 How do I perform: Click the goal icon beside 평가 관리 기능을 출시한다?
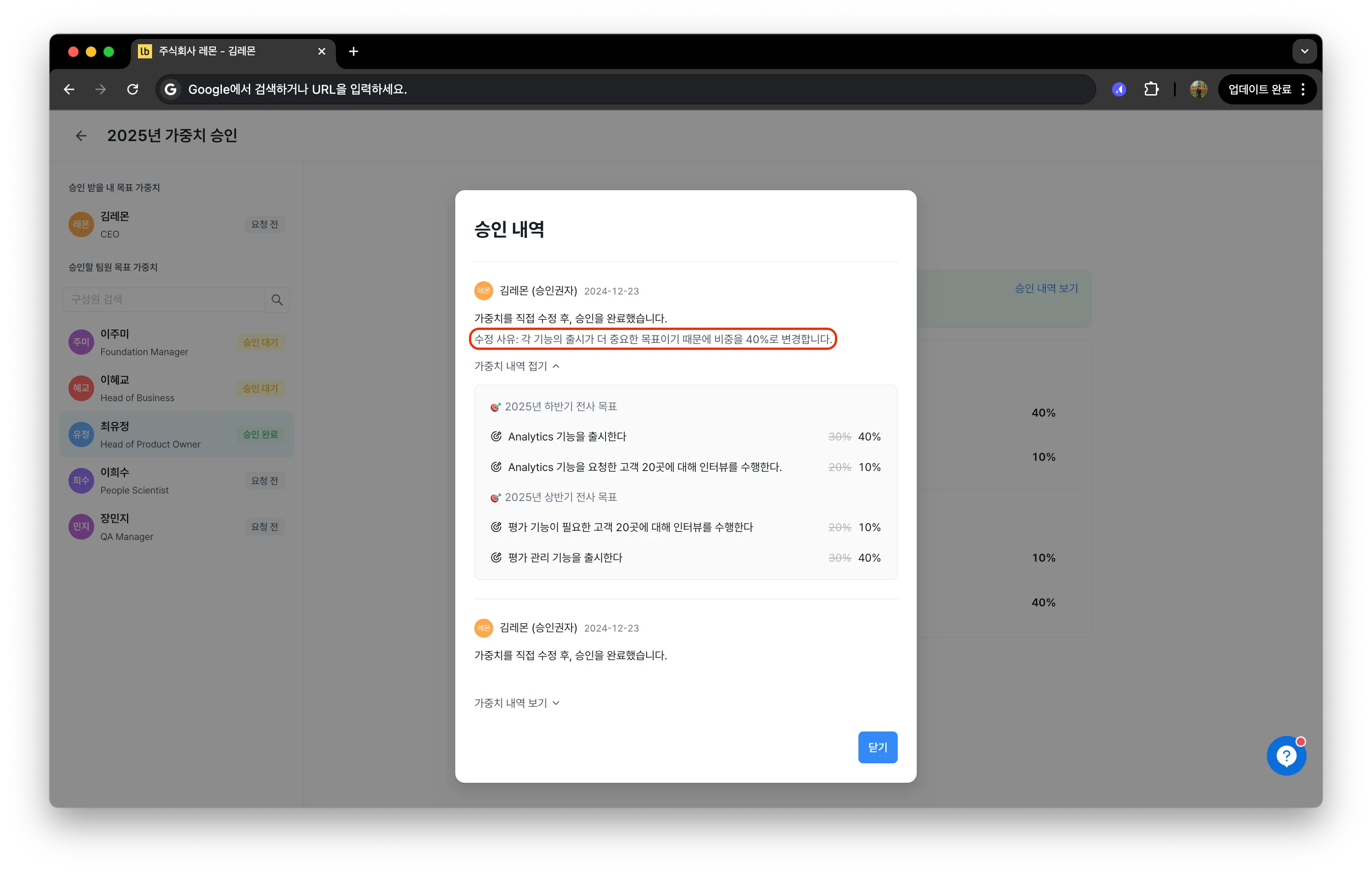coord(496,557)
